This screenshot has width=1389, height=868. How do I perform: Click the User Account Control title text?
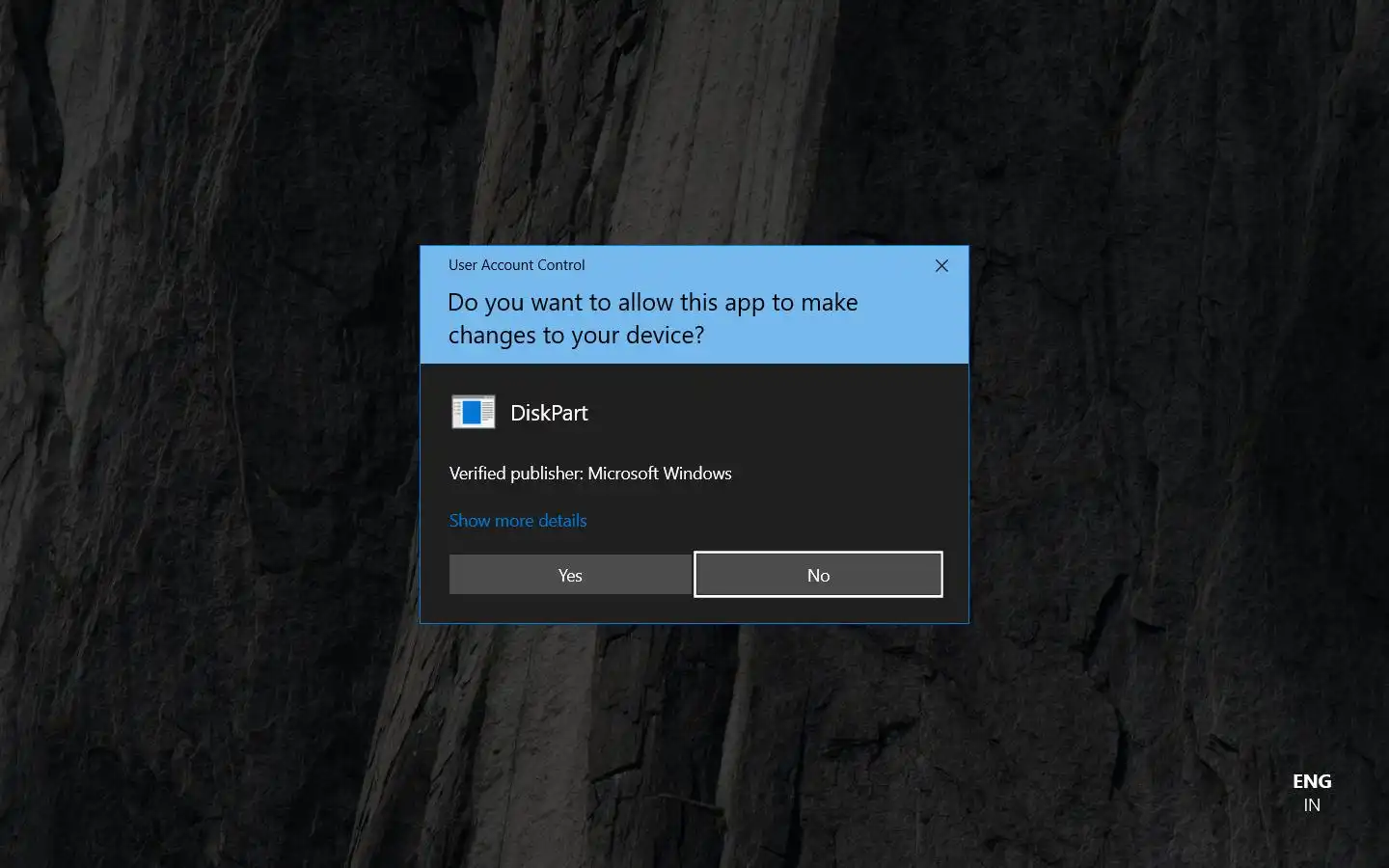[x=516, y=265]
